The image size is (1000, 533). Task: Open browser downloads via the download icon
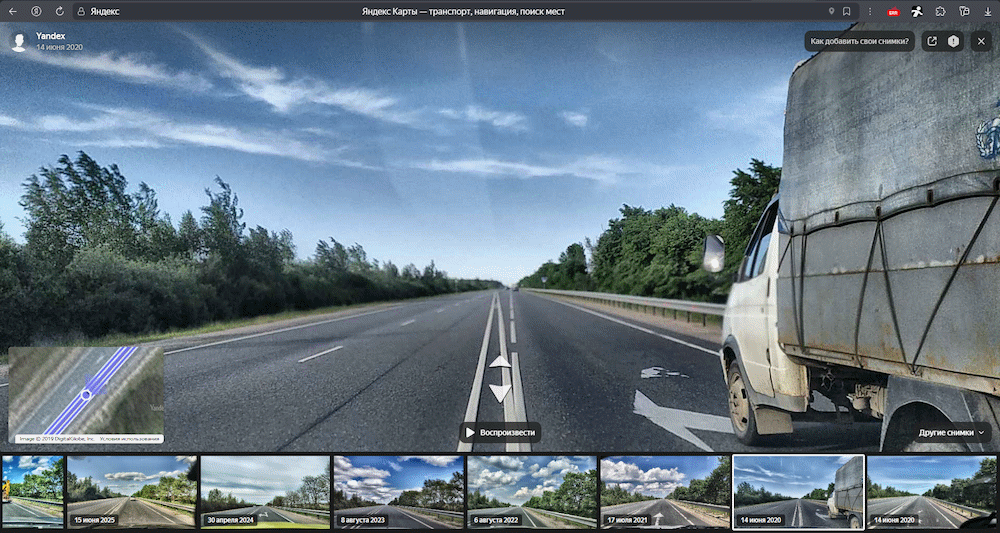(988, 11)
